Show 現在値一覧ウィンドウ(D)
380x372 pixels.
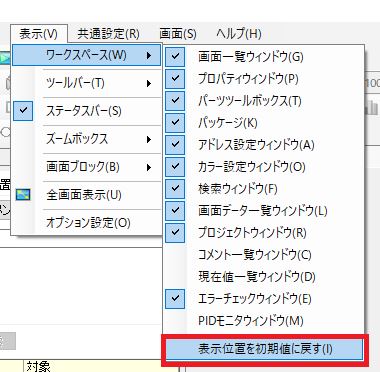tap(263, 276)
